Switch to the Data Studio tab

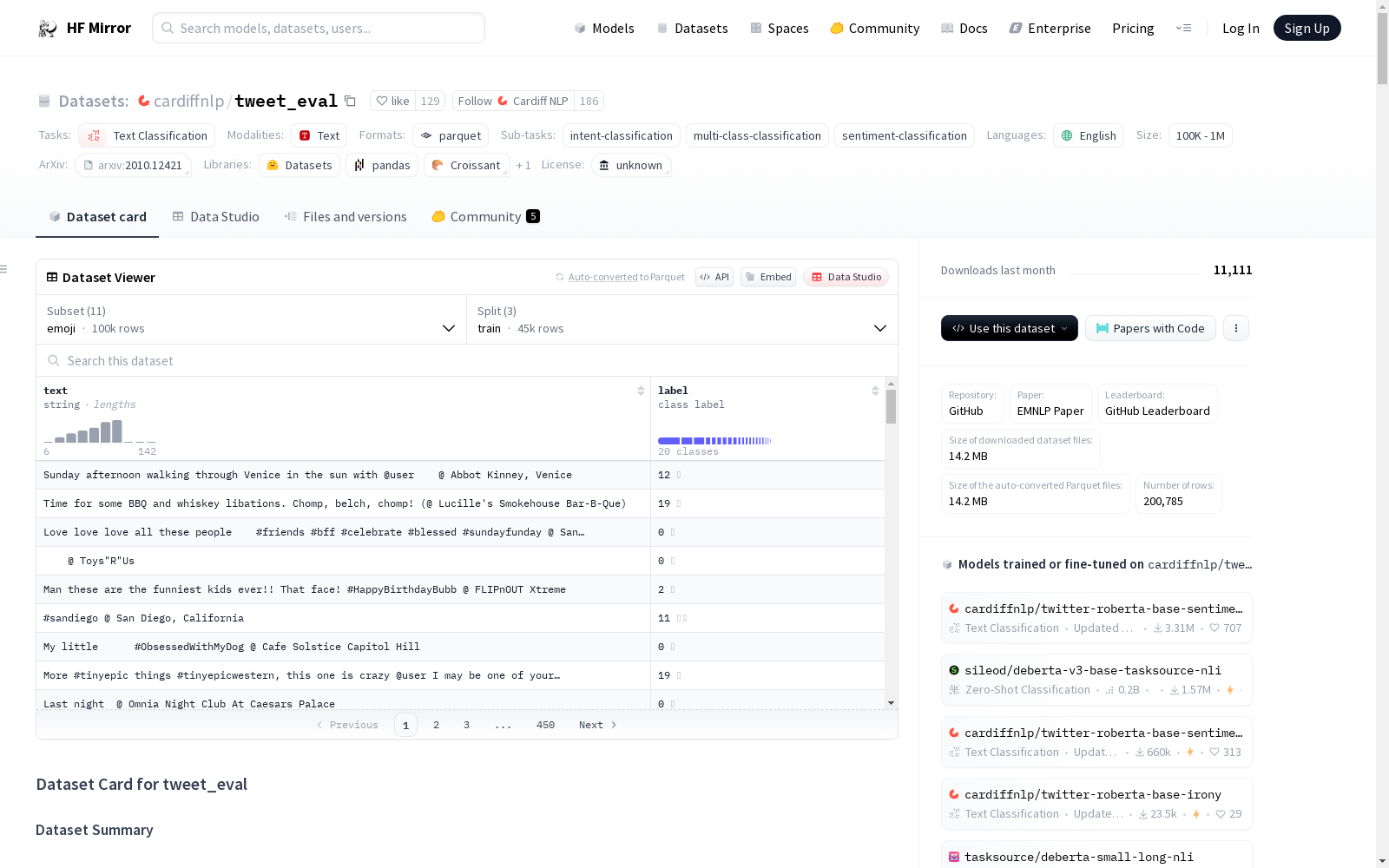(216, 217)
